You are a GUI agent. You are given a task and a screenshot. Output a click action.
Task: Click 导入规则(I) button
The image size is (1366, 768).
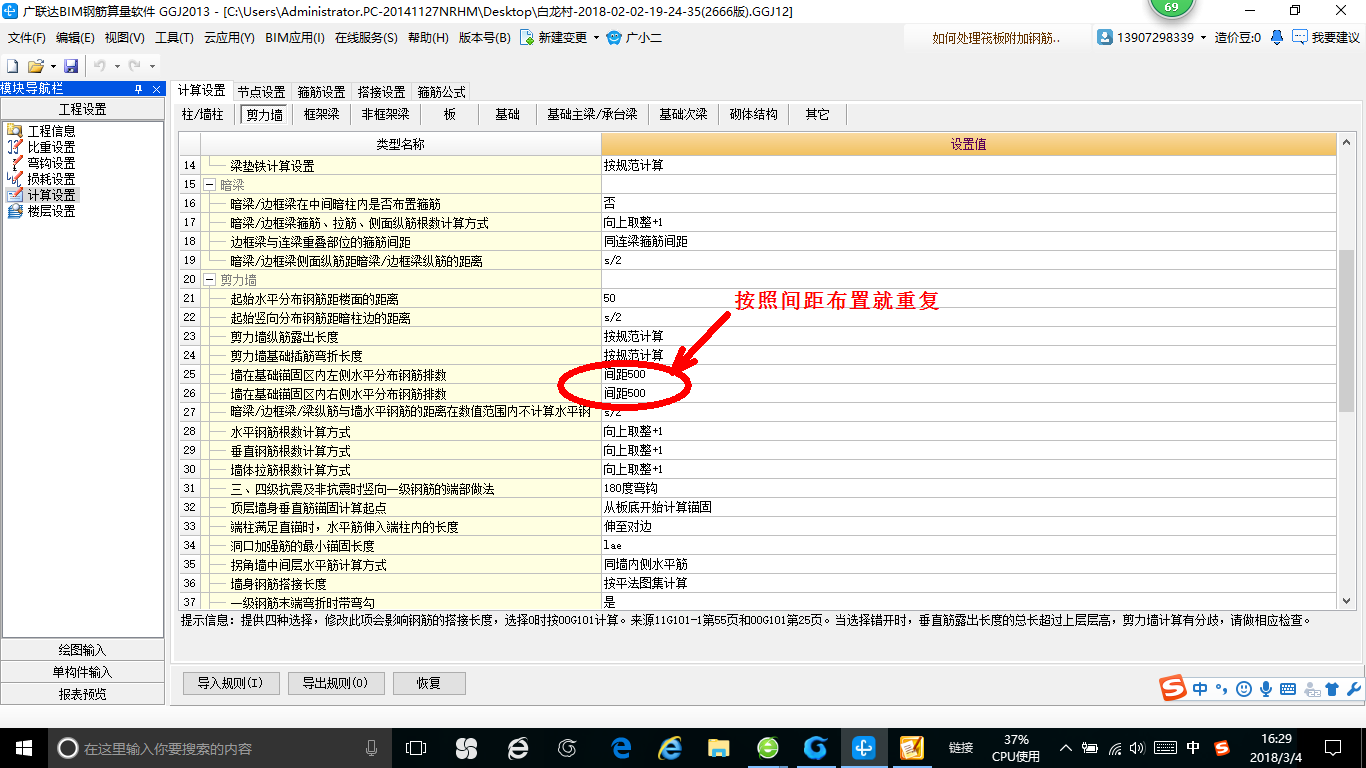230,683
